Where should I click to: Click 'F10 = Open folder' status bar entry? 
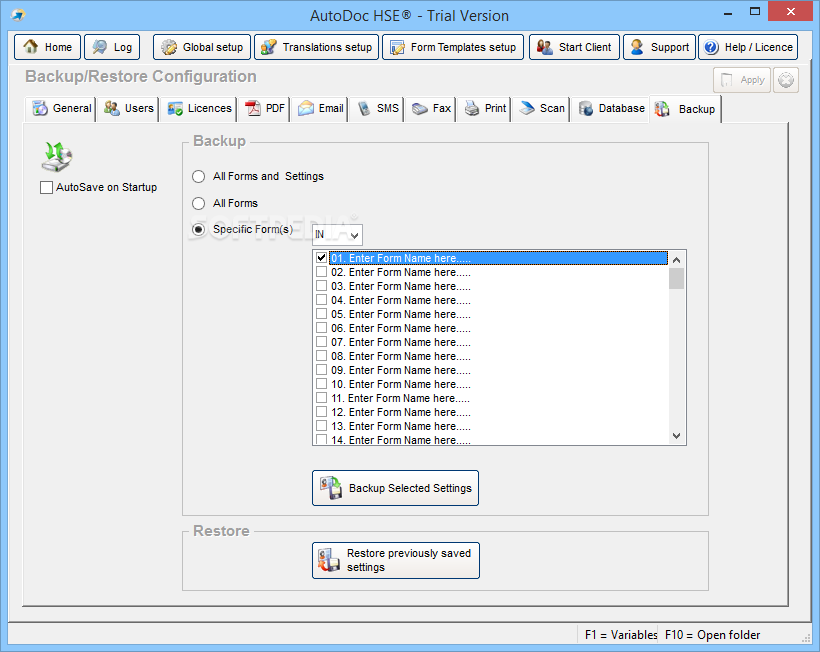pyautogui.click(x=712, y=635)
